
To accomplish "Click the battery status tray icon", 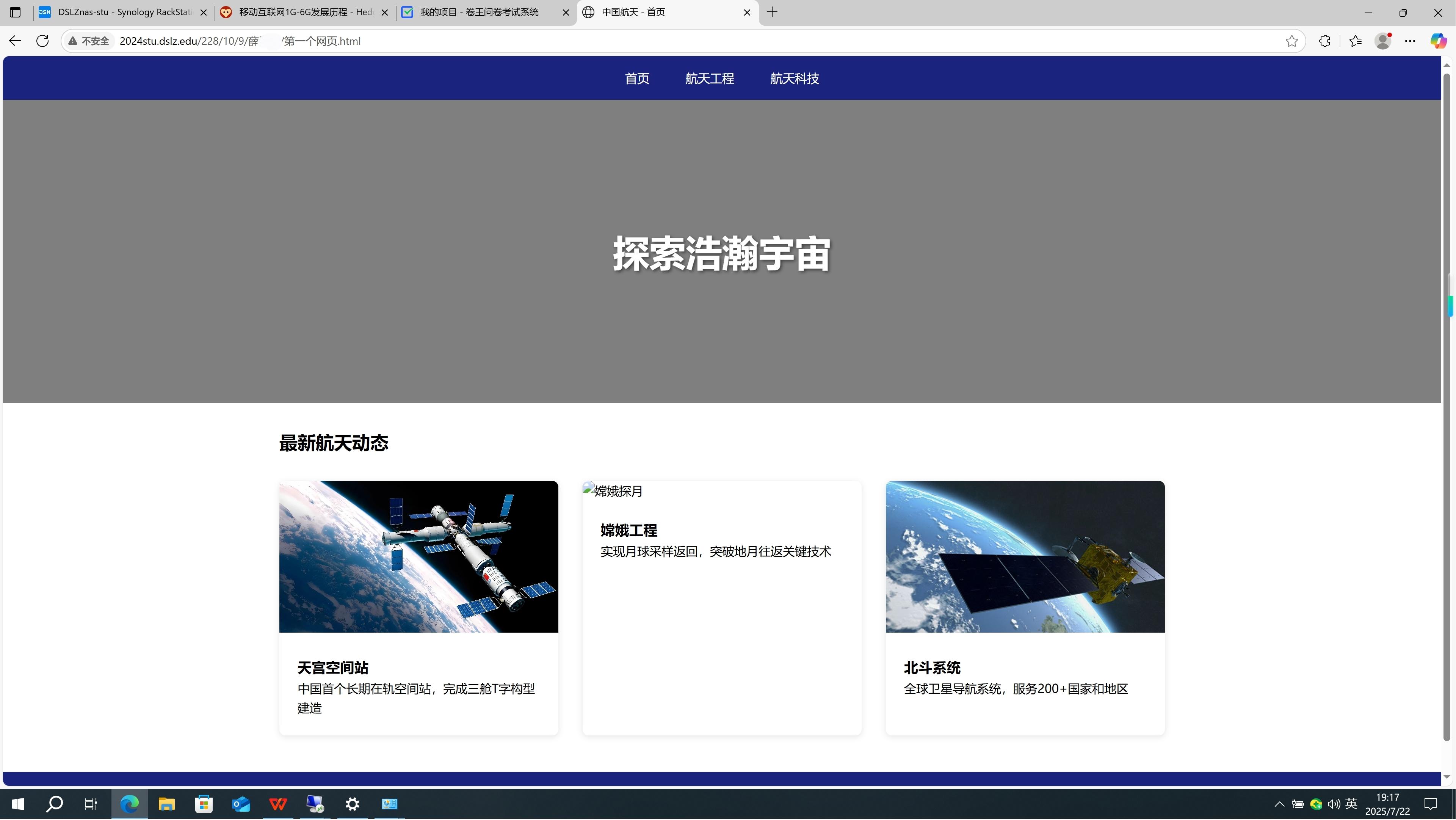I will click(x=1298, y=804).
